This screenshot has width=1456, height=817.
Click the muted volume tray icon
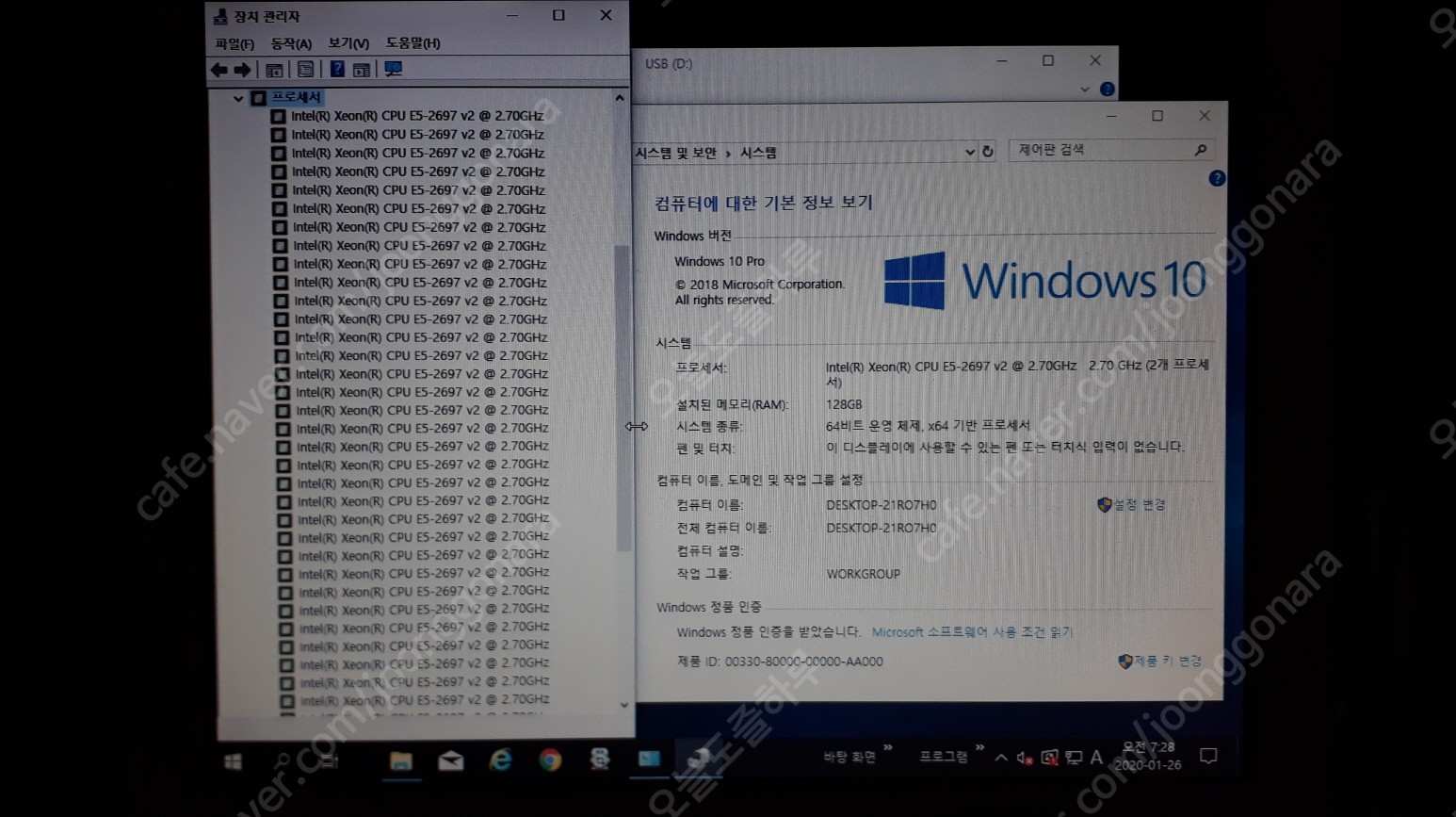(1025, 758)
